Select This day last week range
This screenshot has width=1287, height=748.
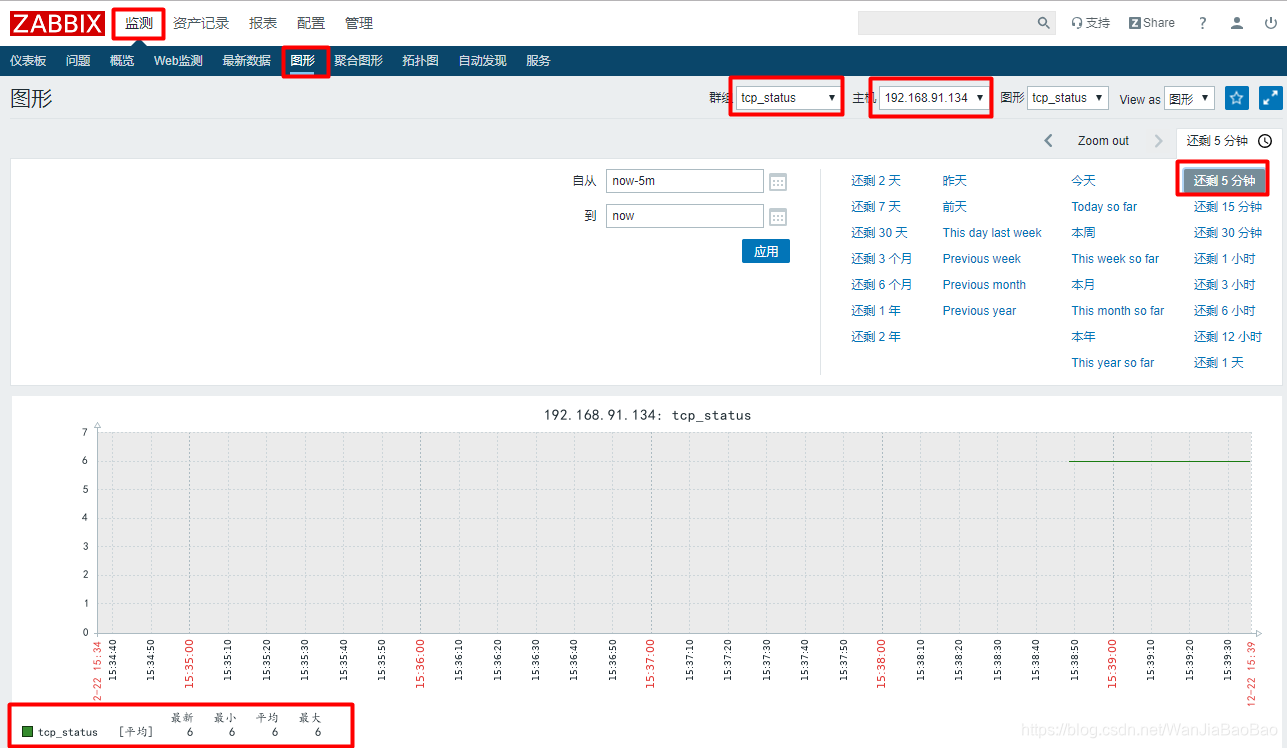click(x=992, y=233)
